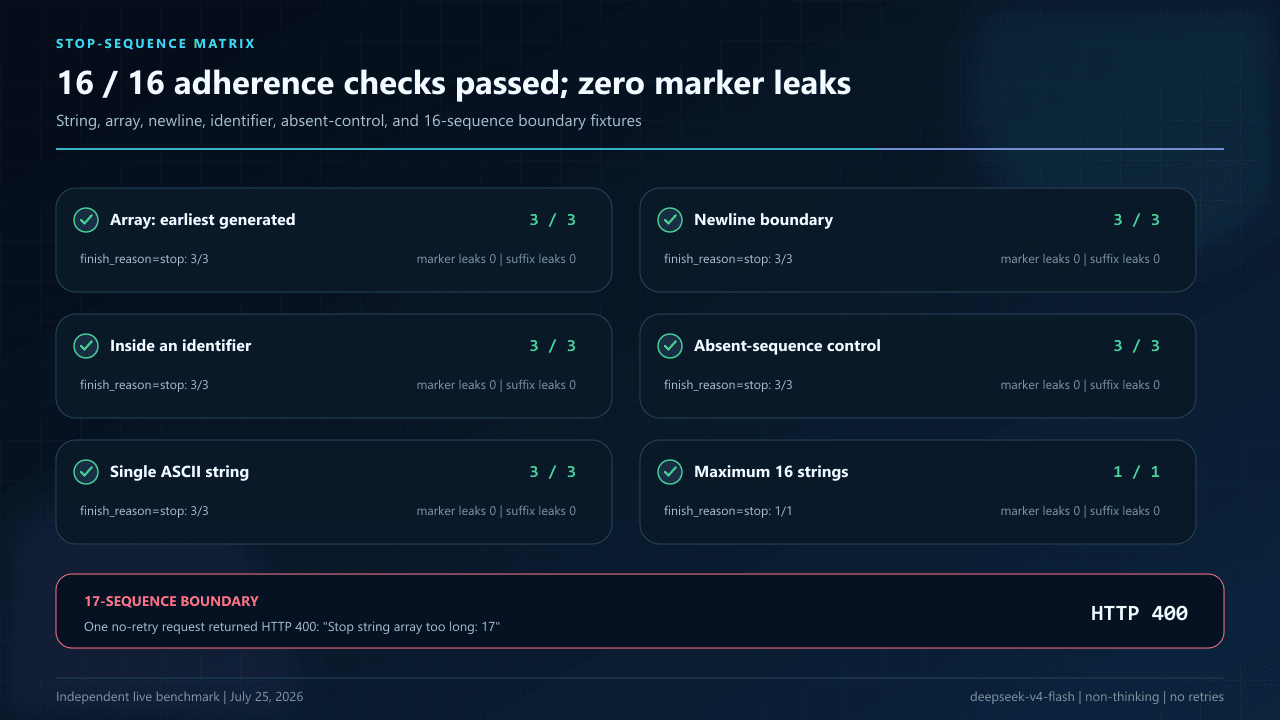Click the 'deepseek-v4-flash | non-thinking | no retries' footer

coord(1097,697)
